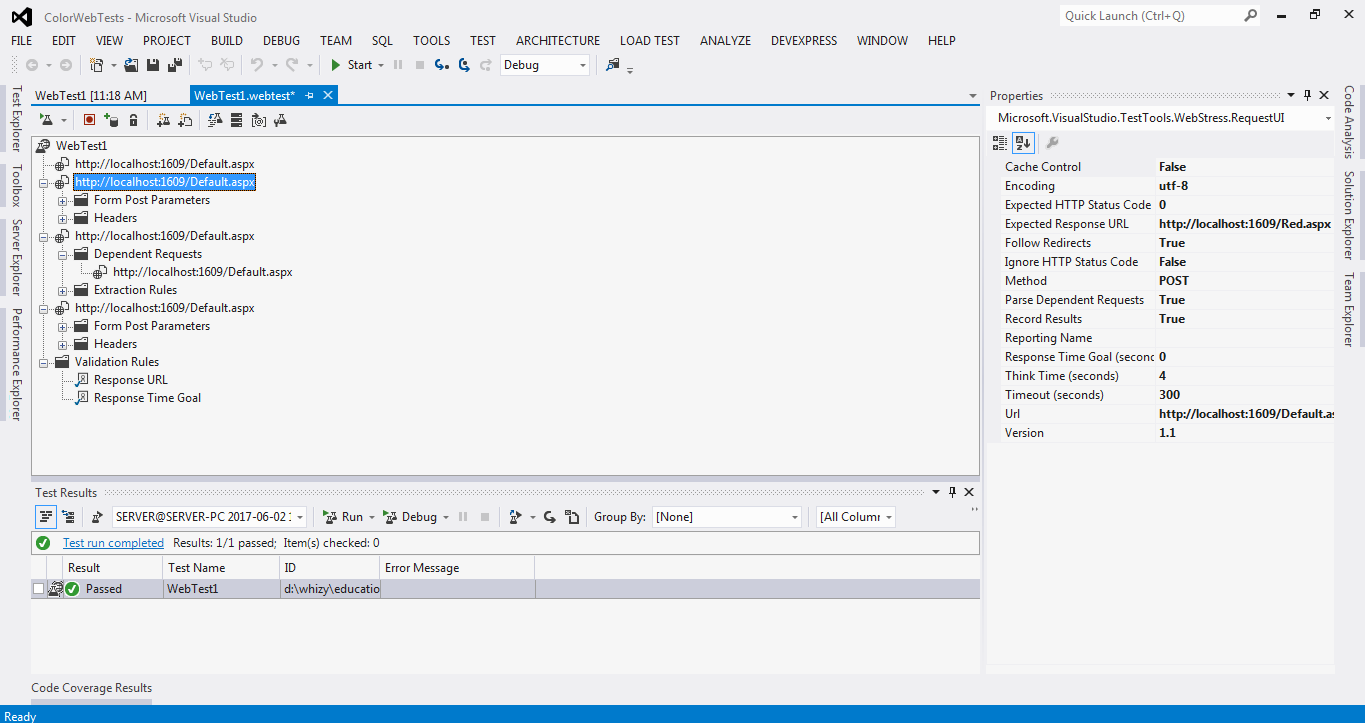The image size is (1365, 723).
Task: Click the Step Over icon in debug toolbar
Action: point(463,65)
